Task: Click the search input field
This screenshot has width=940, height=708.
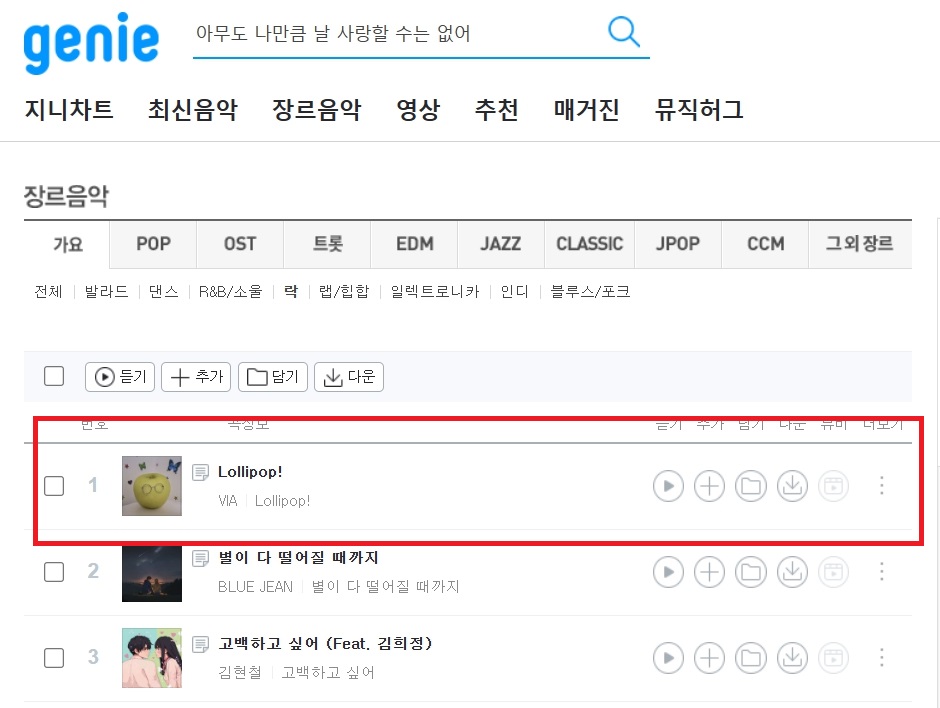Action: (x=396, y=34)
